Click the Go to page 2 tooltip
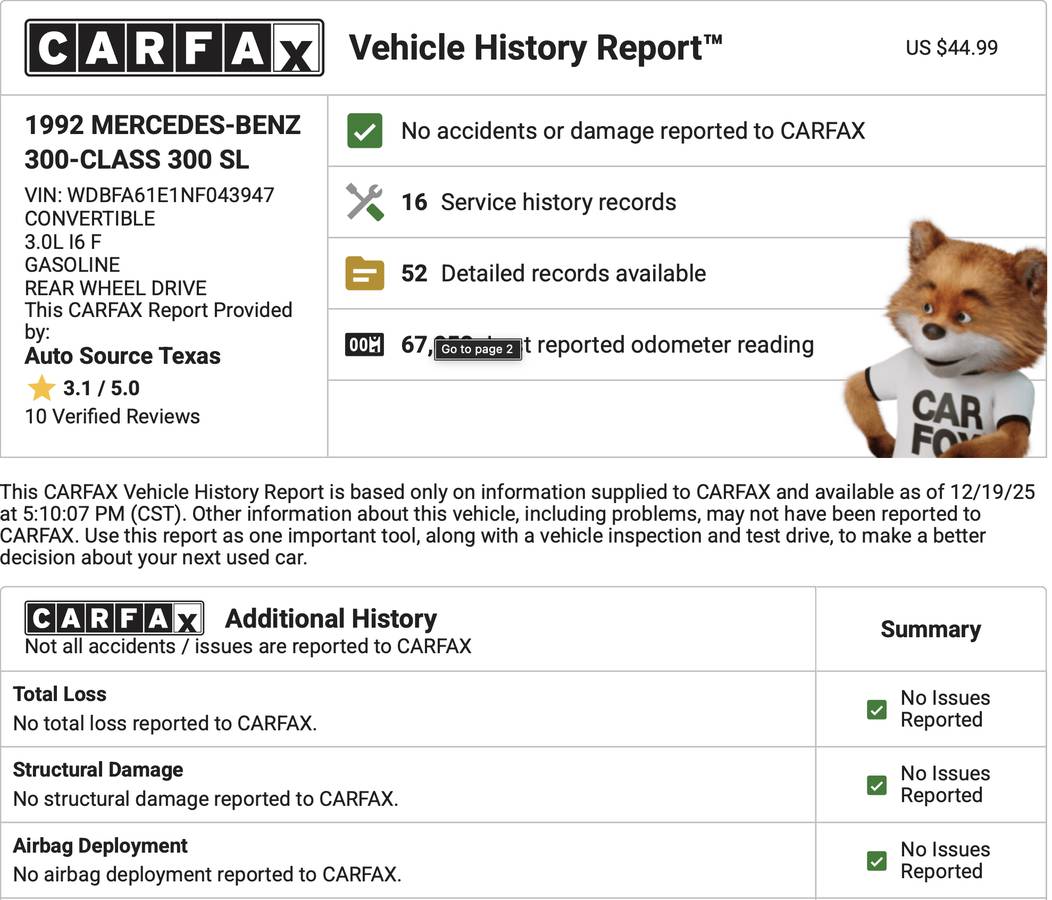 pos(477,349)
